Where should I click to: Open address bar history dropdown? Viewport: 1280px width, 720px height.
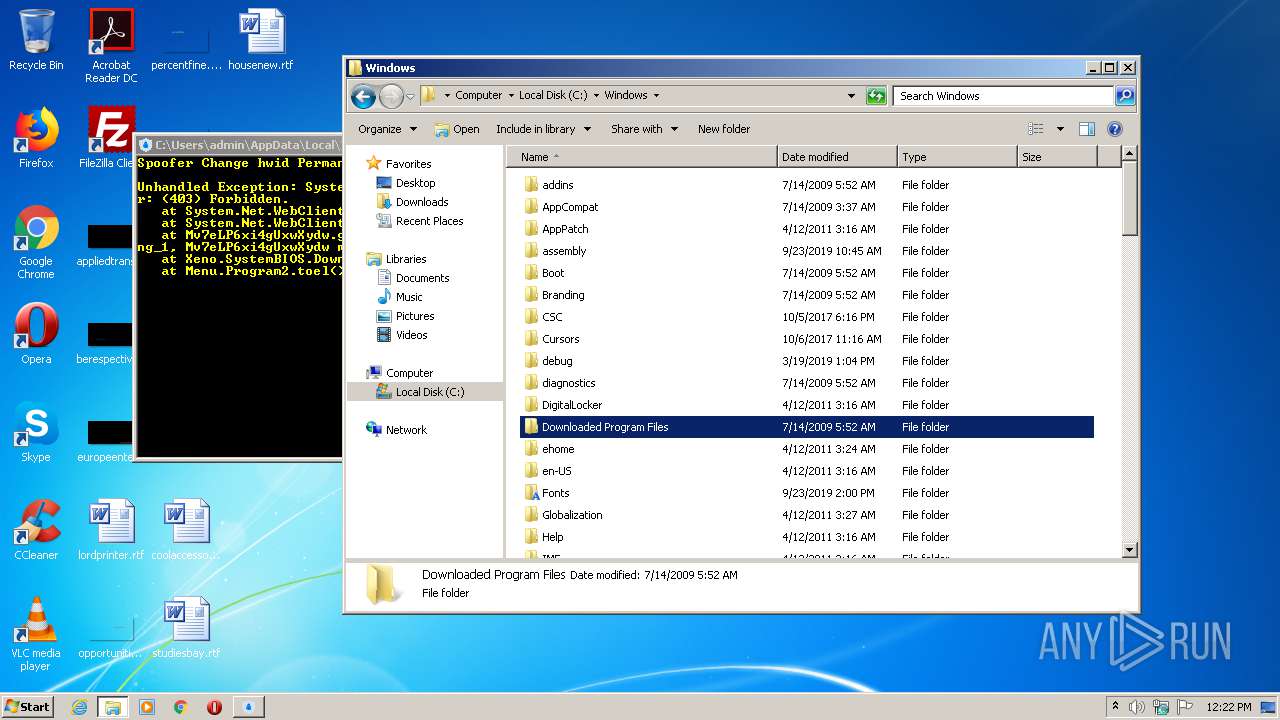[851, 96]
